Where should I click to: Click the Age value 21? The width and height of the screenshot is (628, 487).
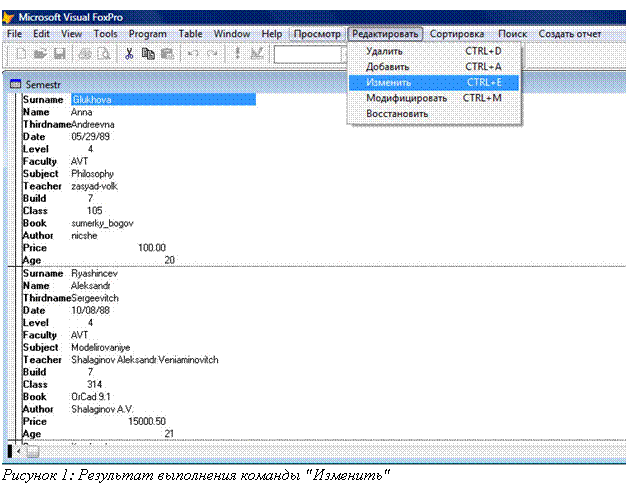click(169, 434)
